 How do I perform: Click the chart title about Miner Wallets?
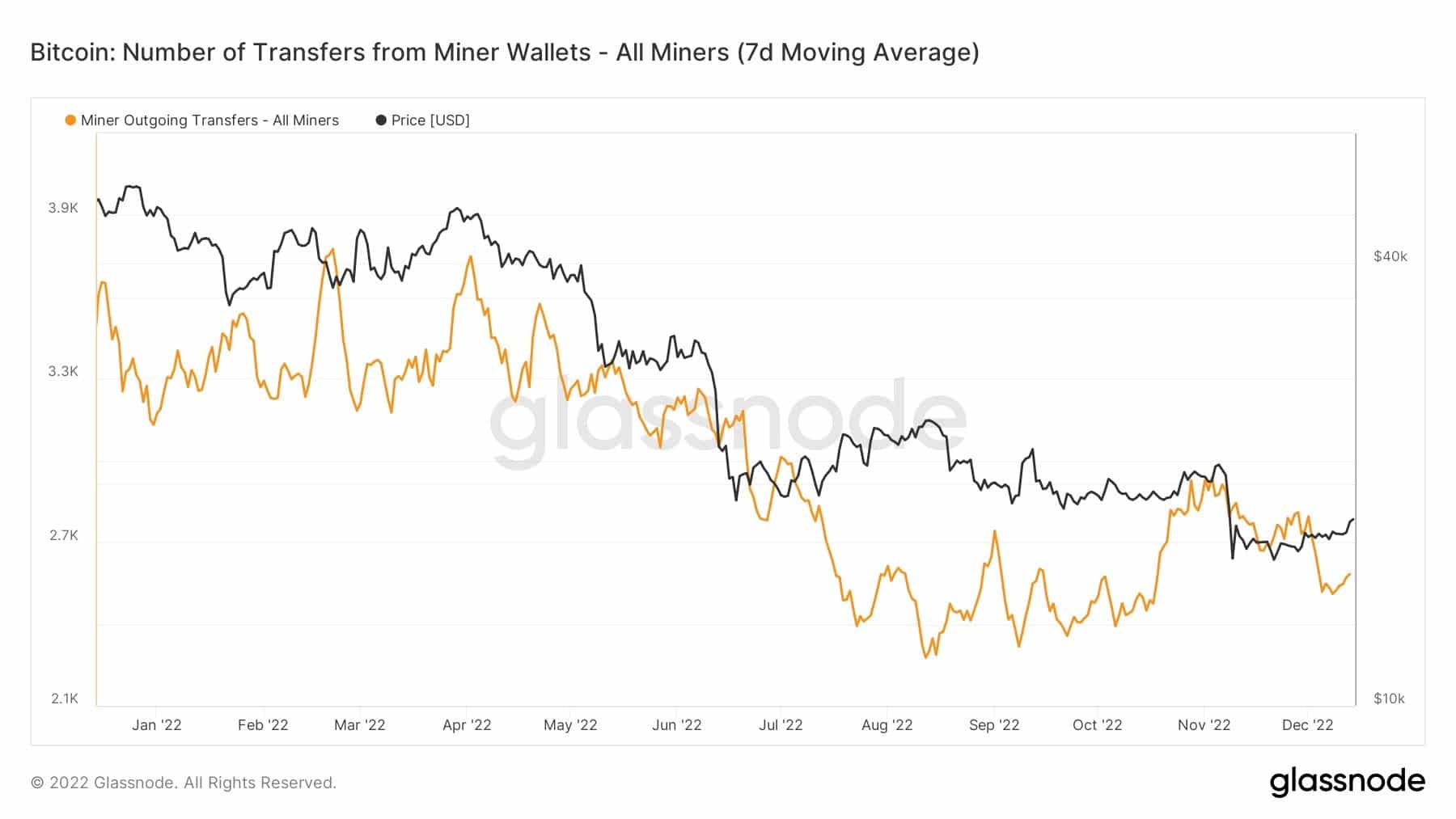click(505, 53)
